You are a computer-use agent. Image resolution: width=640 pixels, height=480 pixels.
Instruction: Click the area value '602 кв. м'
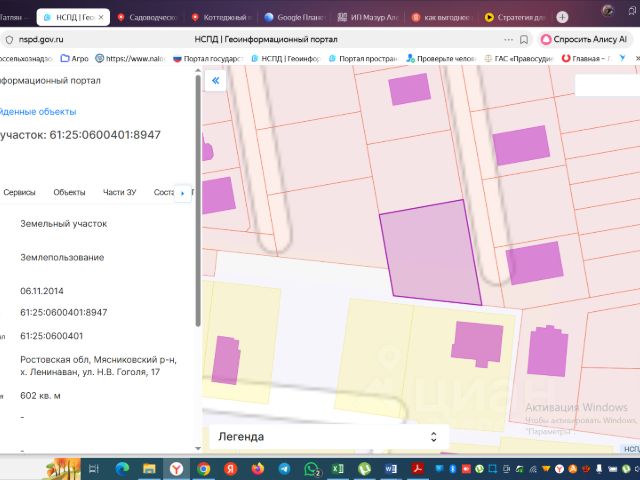click(x=40, y=396)
